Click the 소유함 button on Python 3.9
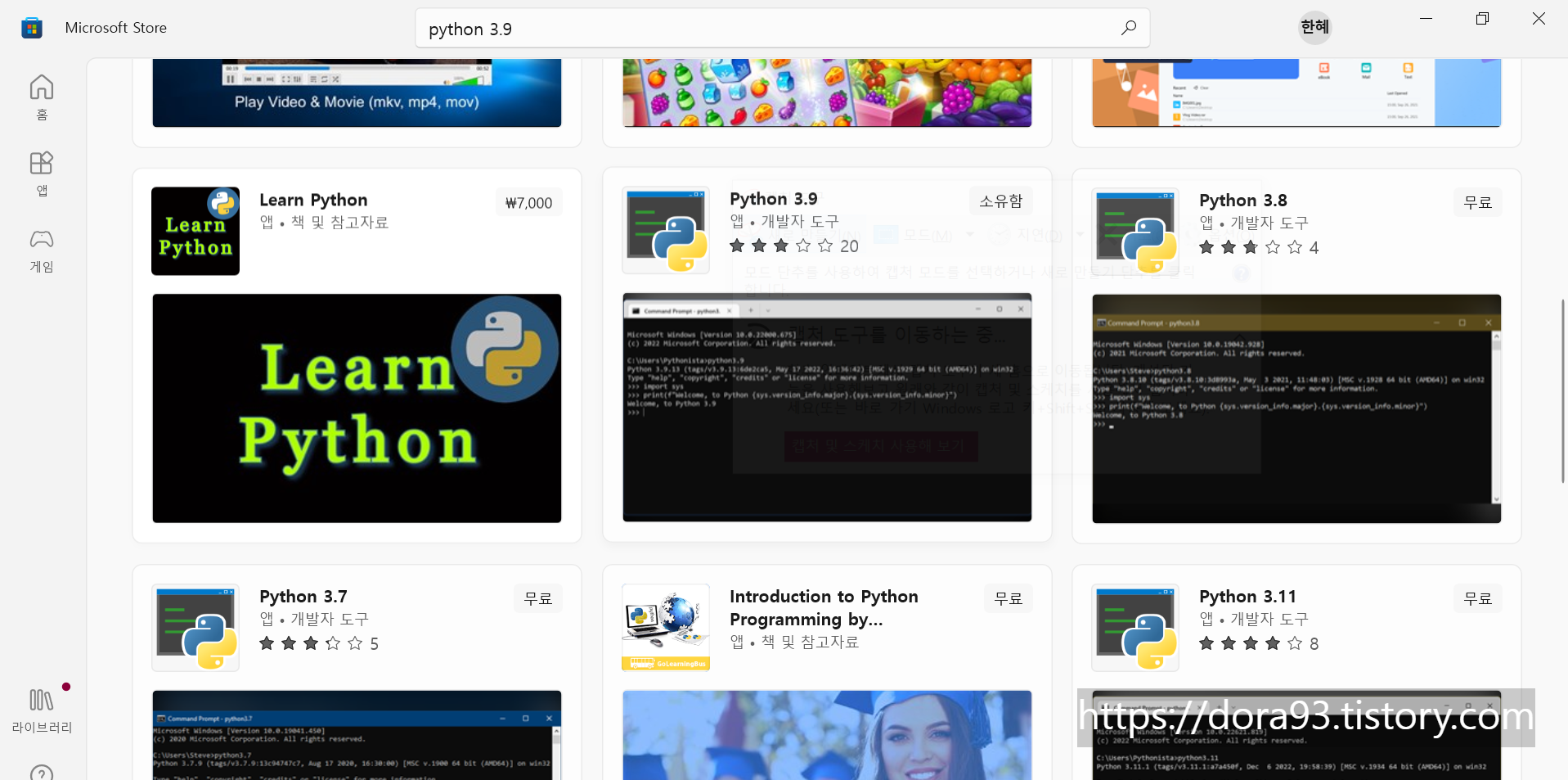Screen dimensions: 1568x780 pos(1000,201)
